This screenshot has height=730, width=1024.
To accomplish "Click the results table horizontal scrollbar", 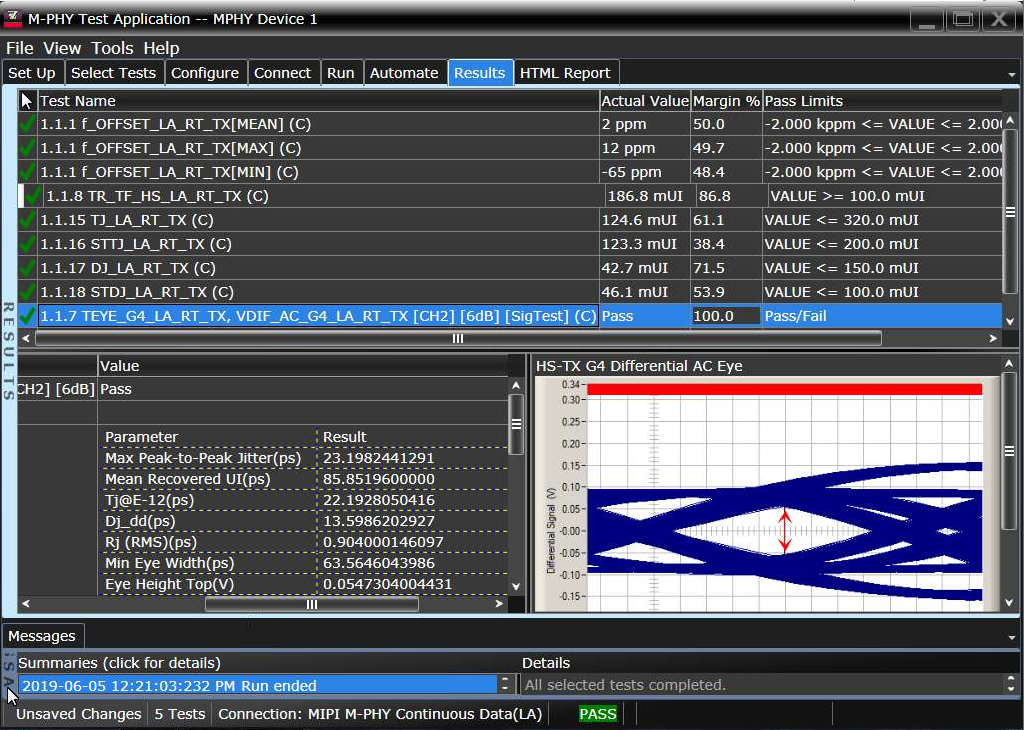I will point(458,339).
